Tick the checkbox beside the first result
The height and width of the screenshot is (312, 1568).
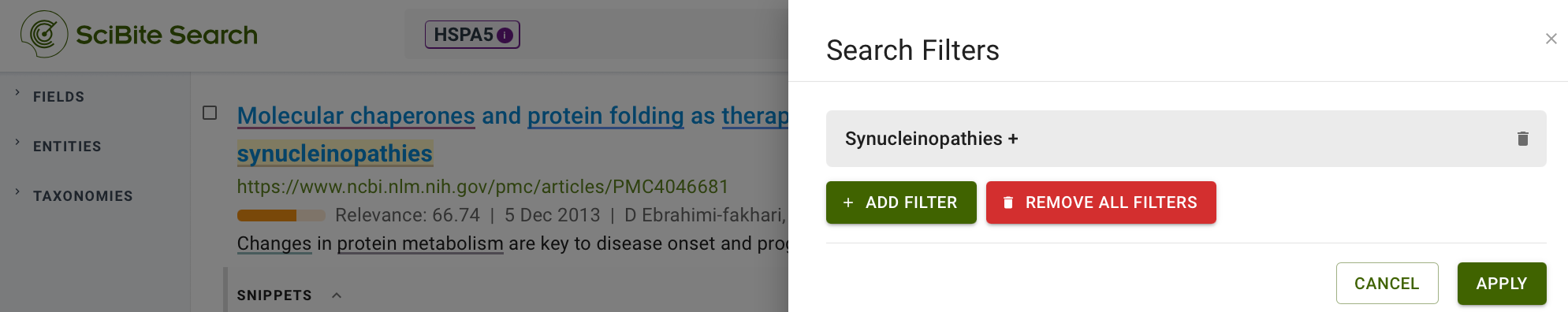pos(210,113)
